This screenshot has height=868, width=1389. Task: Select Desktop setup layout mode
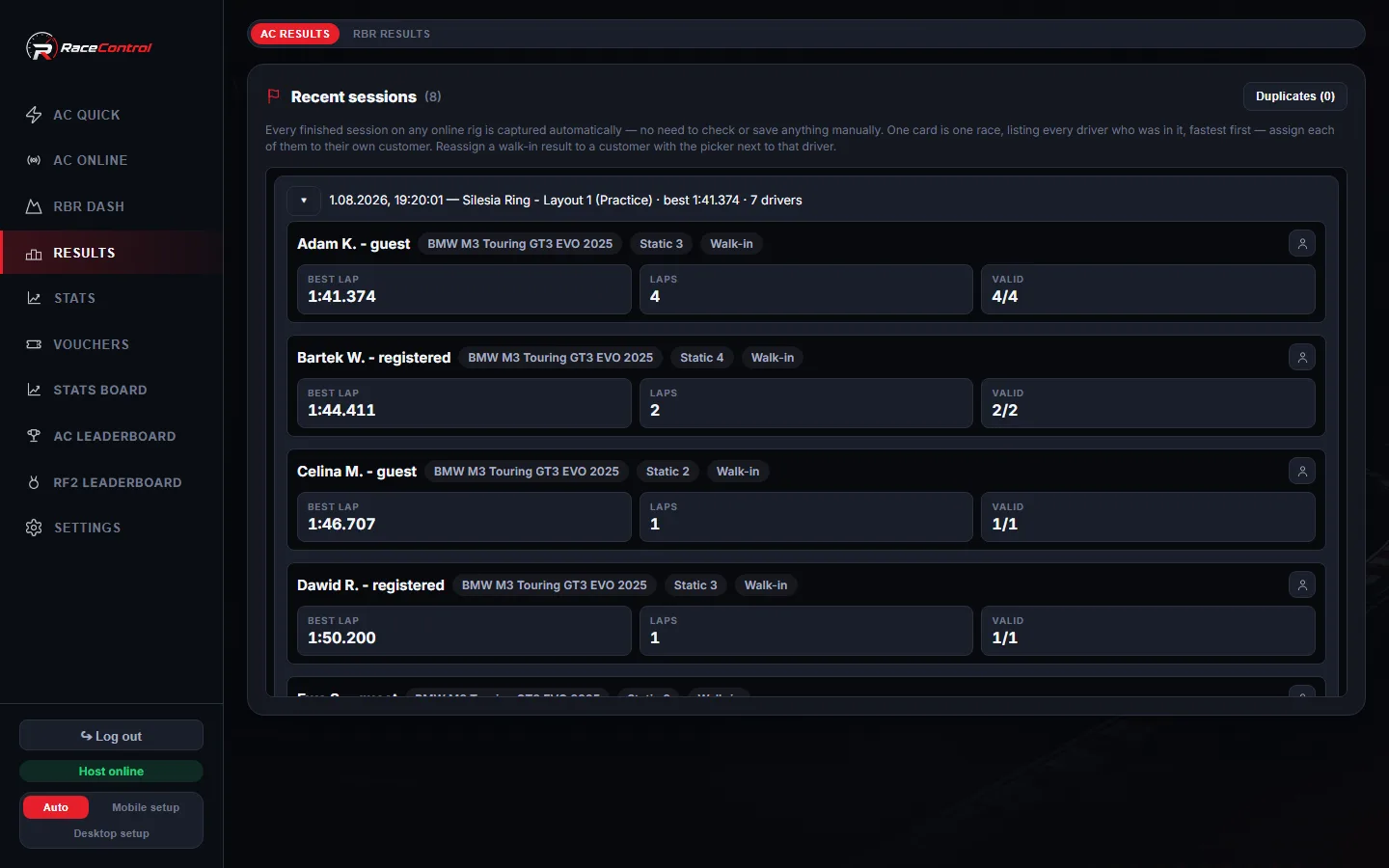(x=111, y=833)
